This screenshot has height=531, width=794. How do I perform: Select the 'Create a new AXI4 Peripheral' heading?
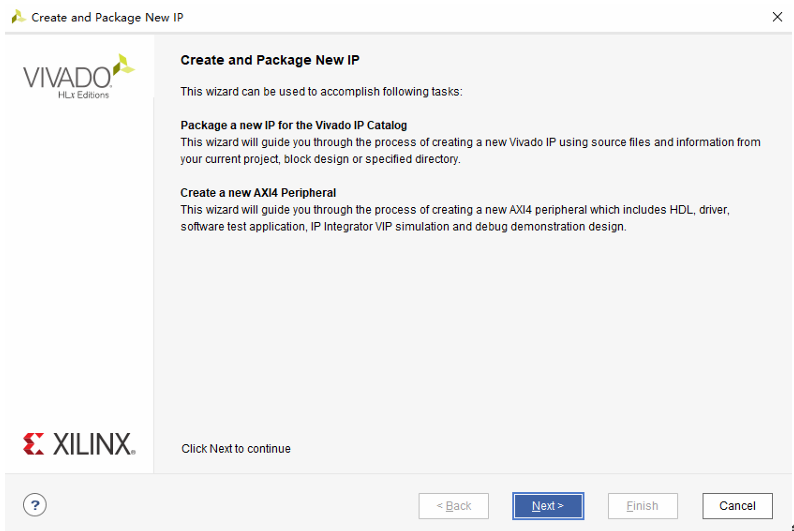[258, 193]
